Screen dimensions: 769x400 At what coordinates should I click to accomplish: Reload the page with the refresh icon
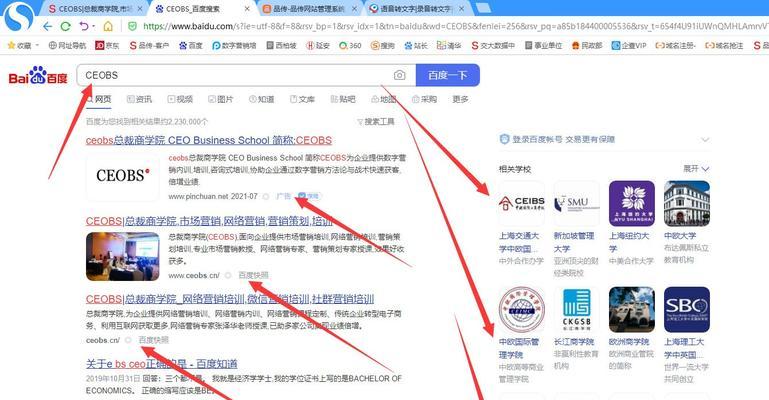(65, 26)
